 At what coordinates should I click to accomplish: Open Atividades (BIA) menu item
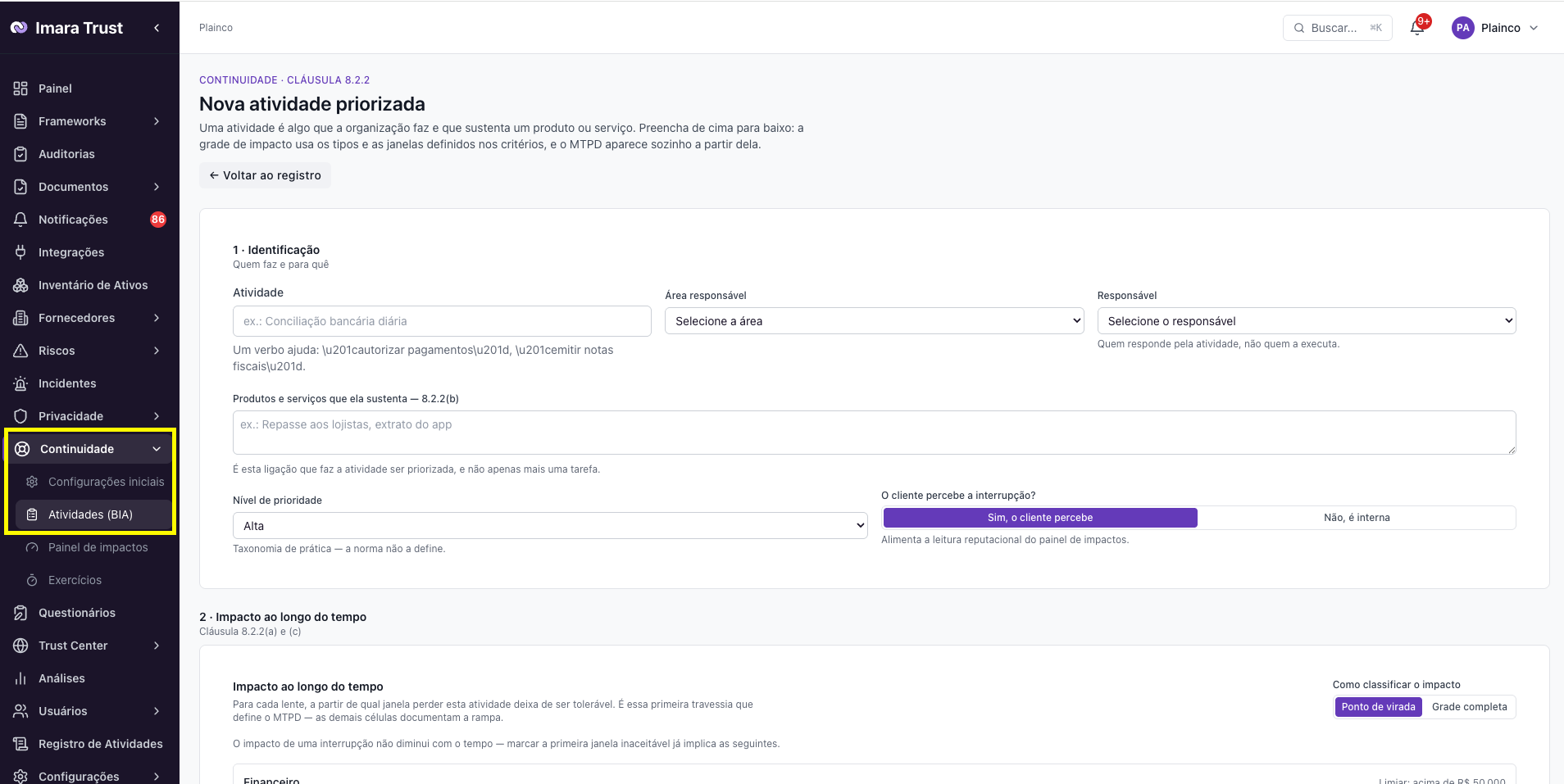coord(93,514)
